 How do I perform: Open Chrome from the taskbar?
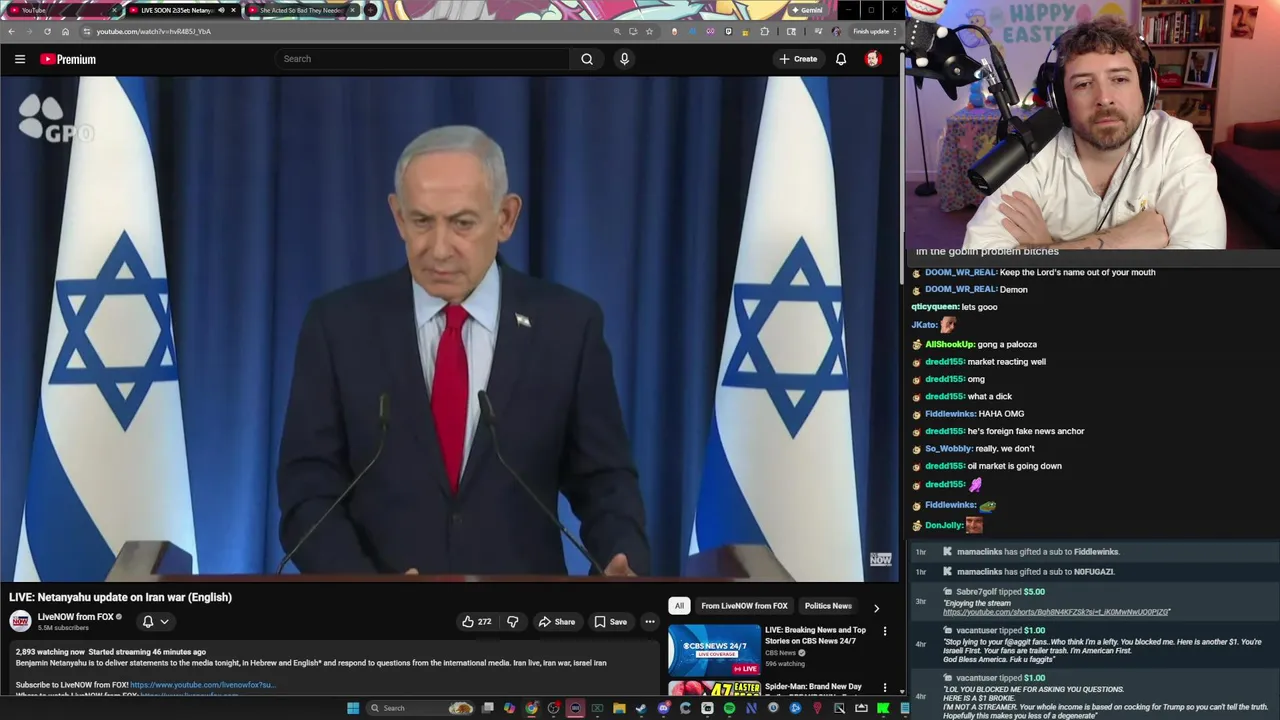[531, 708]
